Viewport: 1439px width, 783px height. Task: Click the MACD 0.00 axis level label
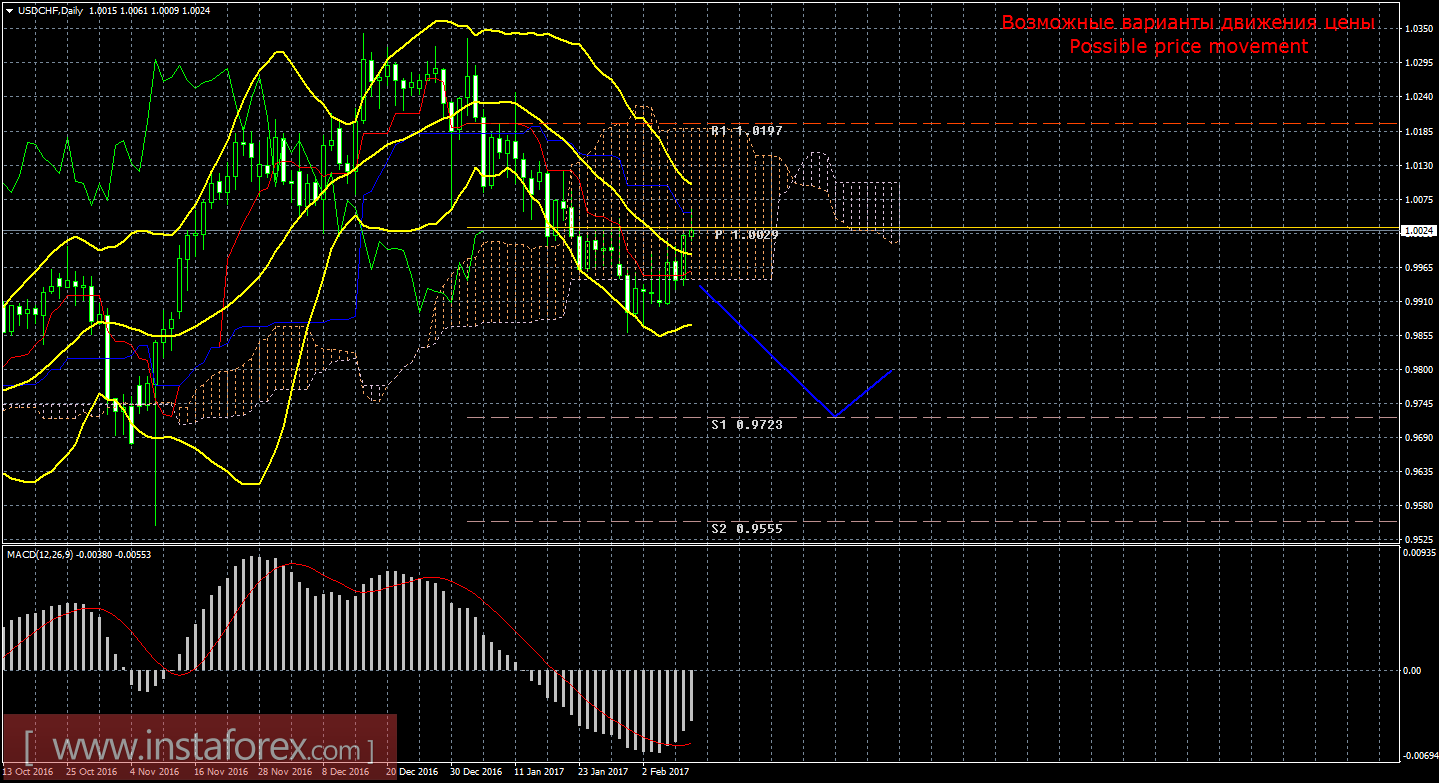pyautogui.click(x=1411, y=670)
